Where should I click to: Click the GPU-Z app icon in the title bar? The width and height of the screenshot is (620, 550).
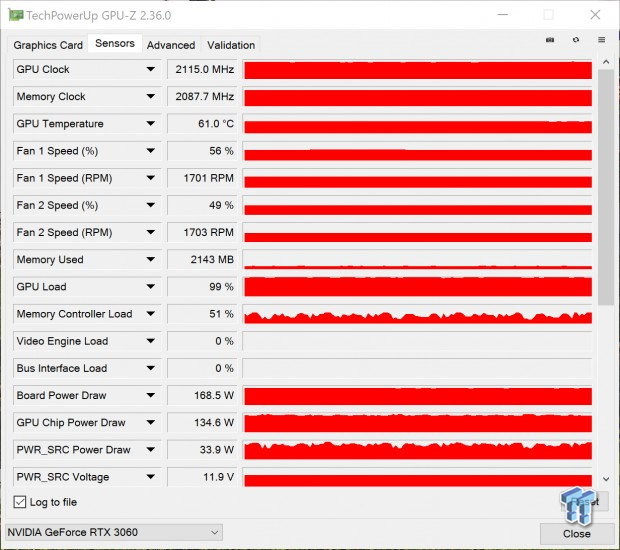(x=16, y=15)
